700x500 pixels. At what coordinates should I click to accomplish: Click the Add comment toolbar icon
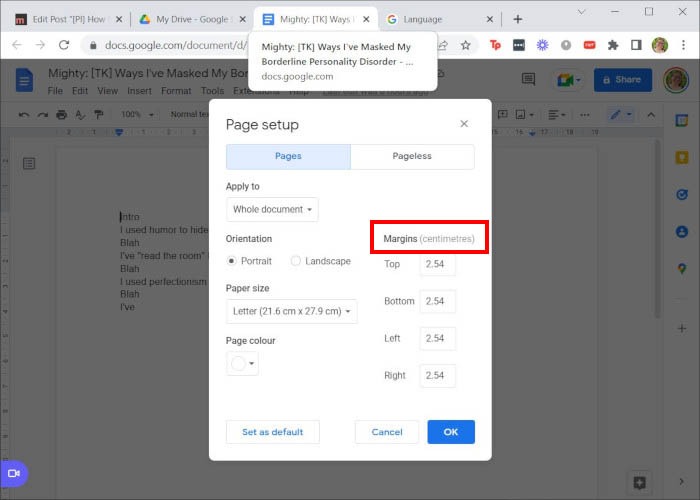pos(502,115)
